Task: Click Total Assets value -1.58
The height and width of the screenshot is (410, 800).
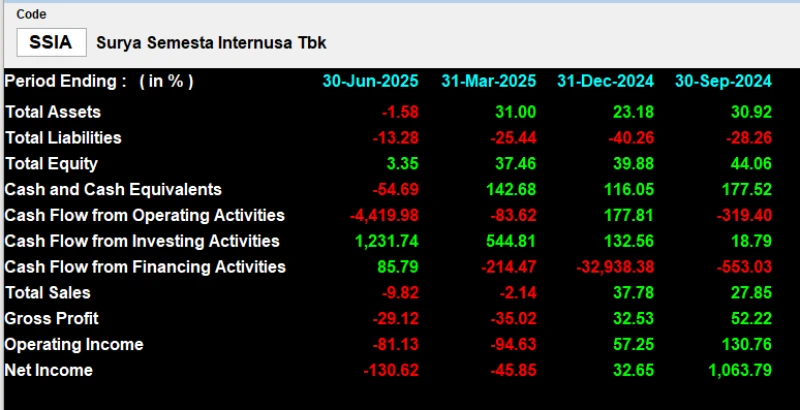Action: (400, 112)
